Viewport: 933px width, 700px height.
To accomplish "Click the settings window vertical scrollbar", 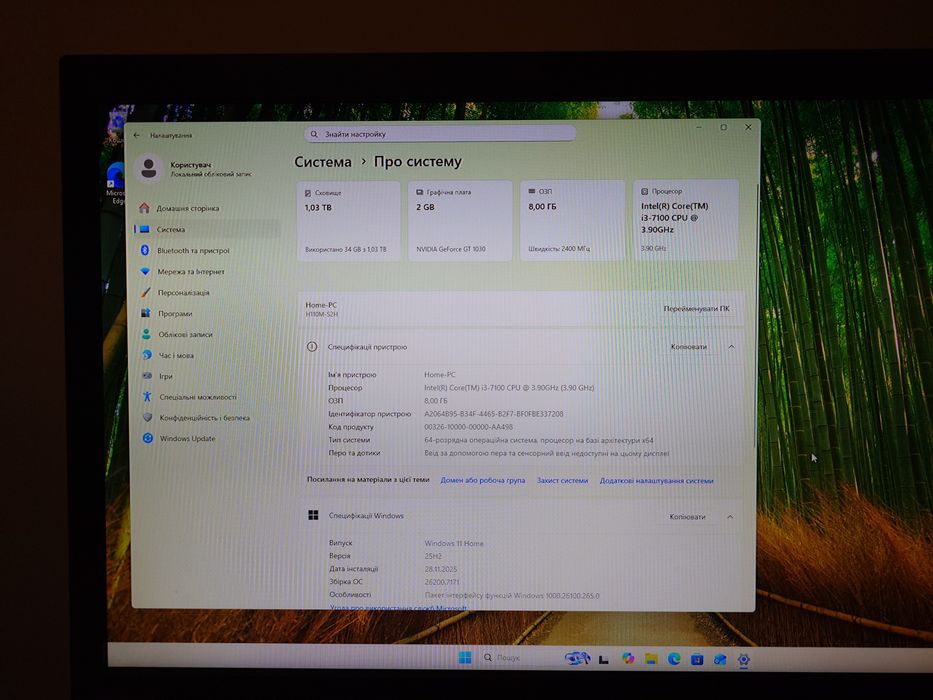I will [x=756, y=315].
